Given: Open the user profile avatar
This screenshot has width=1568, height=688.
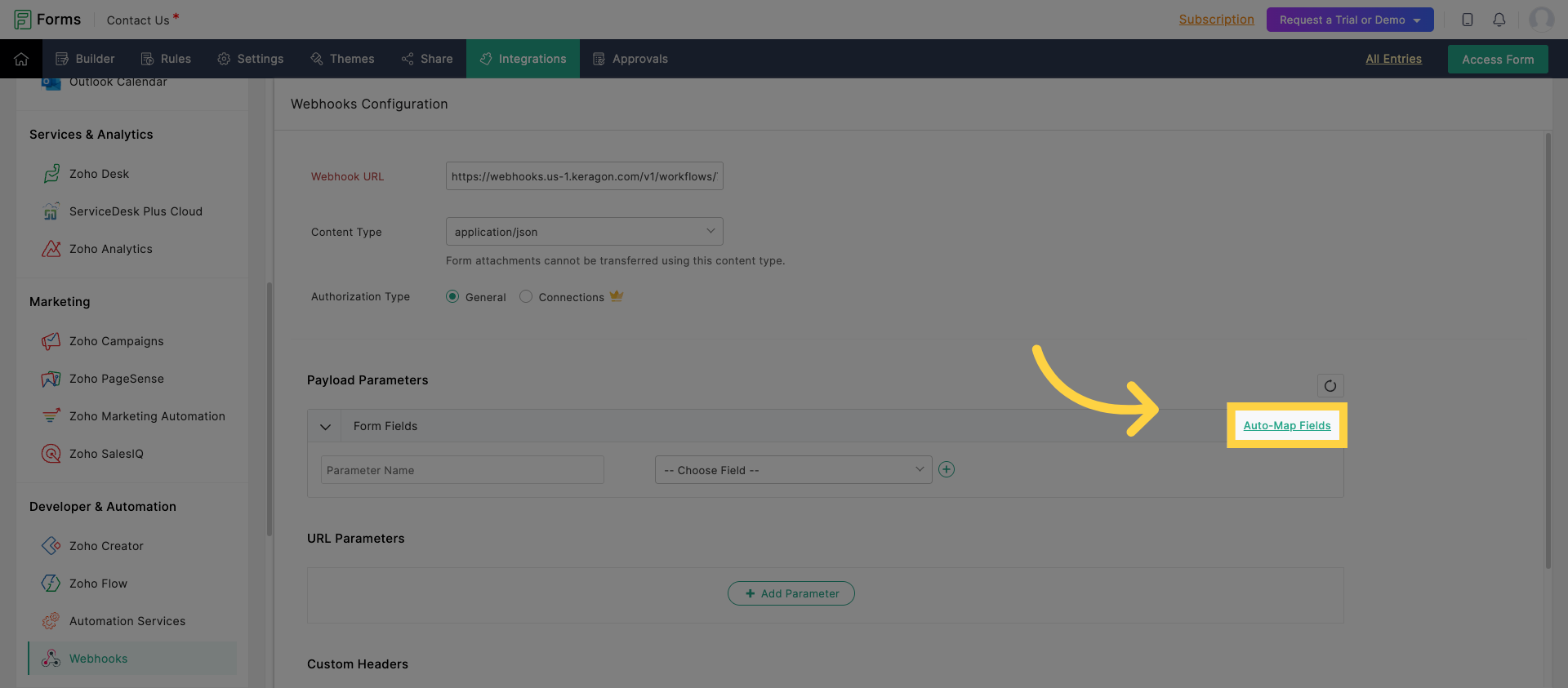Looking at the screenshot, I should [x=1542, y=20].
